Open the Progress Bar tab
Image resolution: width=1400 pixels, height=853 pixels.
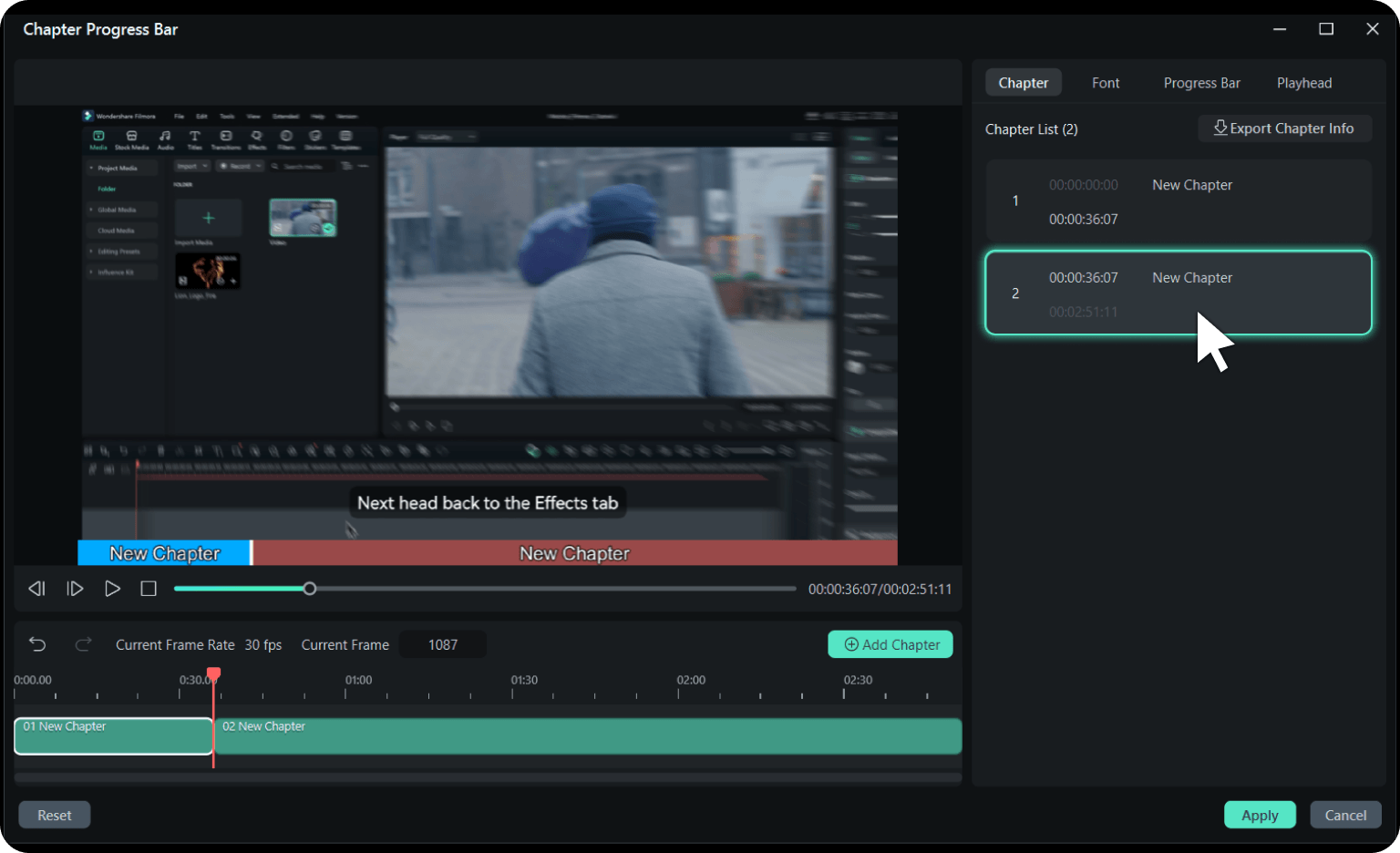coord(1201,83)
